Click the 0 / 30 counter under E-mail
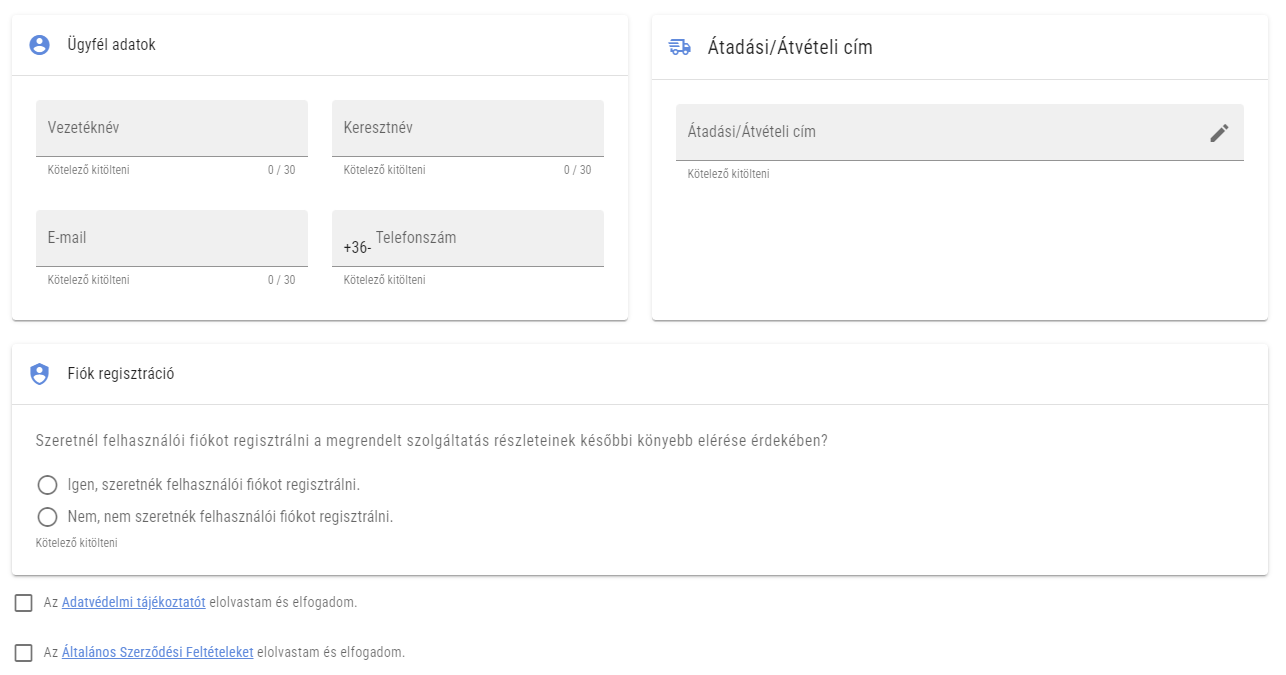Viewport: 1286px width, 675px height. tap(283, 280)
